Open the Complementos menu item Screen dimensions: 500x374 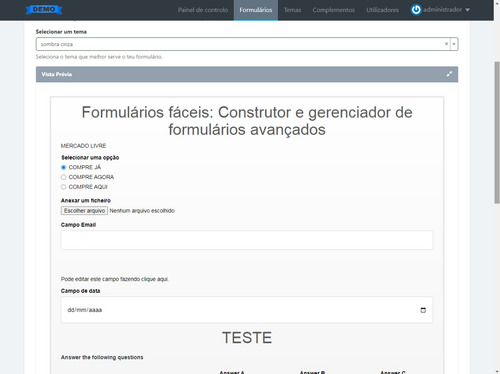pos(333,10)
